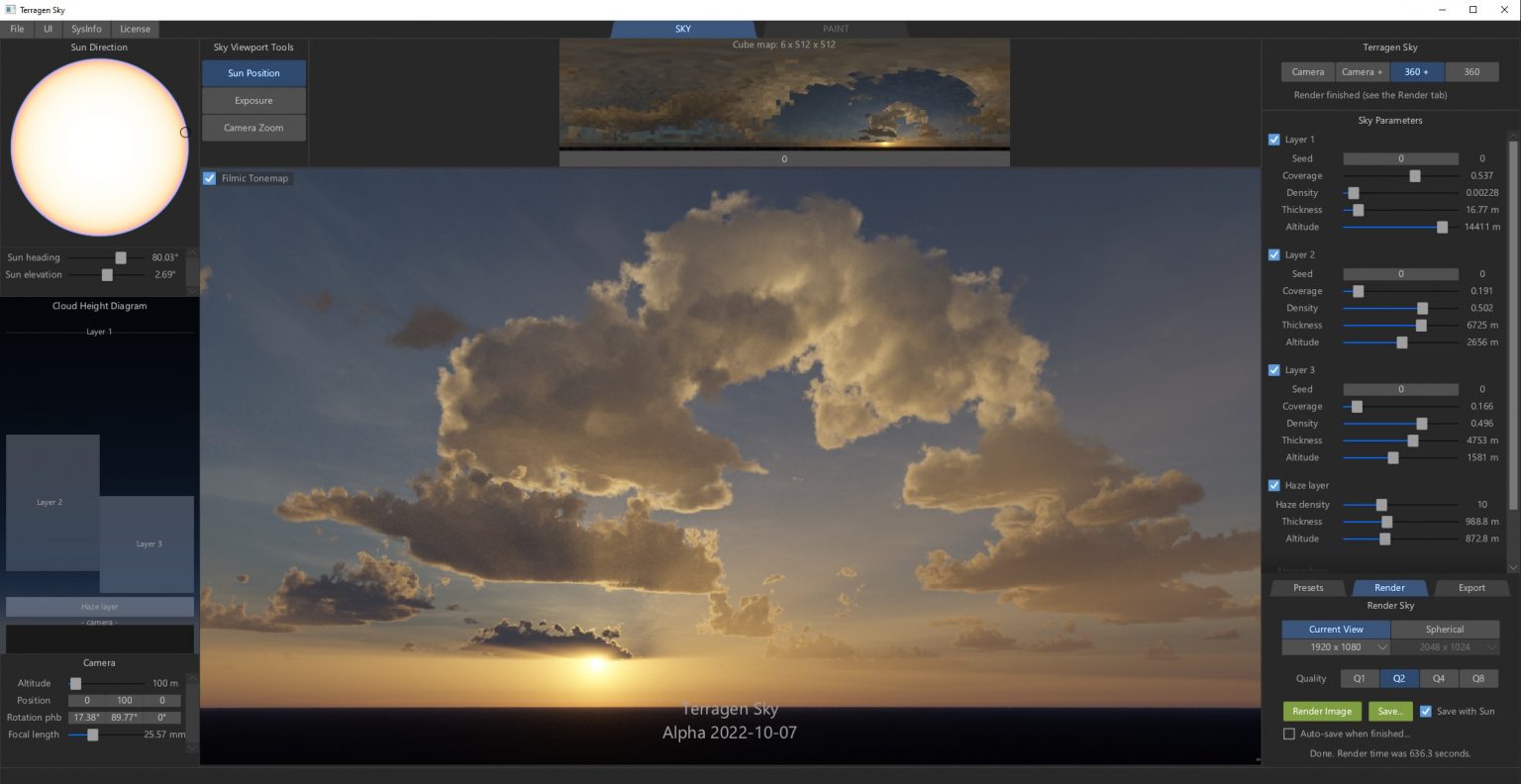
Task: Open the 1920 x 1080 resolution dropdown
Action: pos(1336,646)
